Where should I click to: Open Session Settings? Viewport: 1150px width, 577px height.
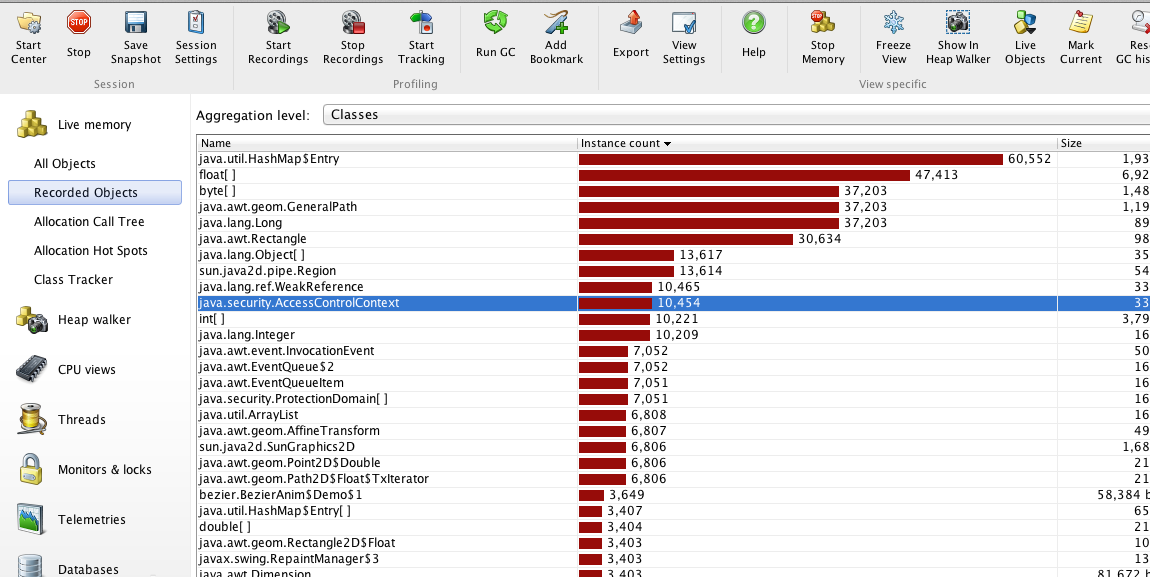pos(196,37)
